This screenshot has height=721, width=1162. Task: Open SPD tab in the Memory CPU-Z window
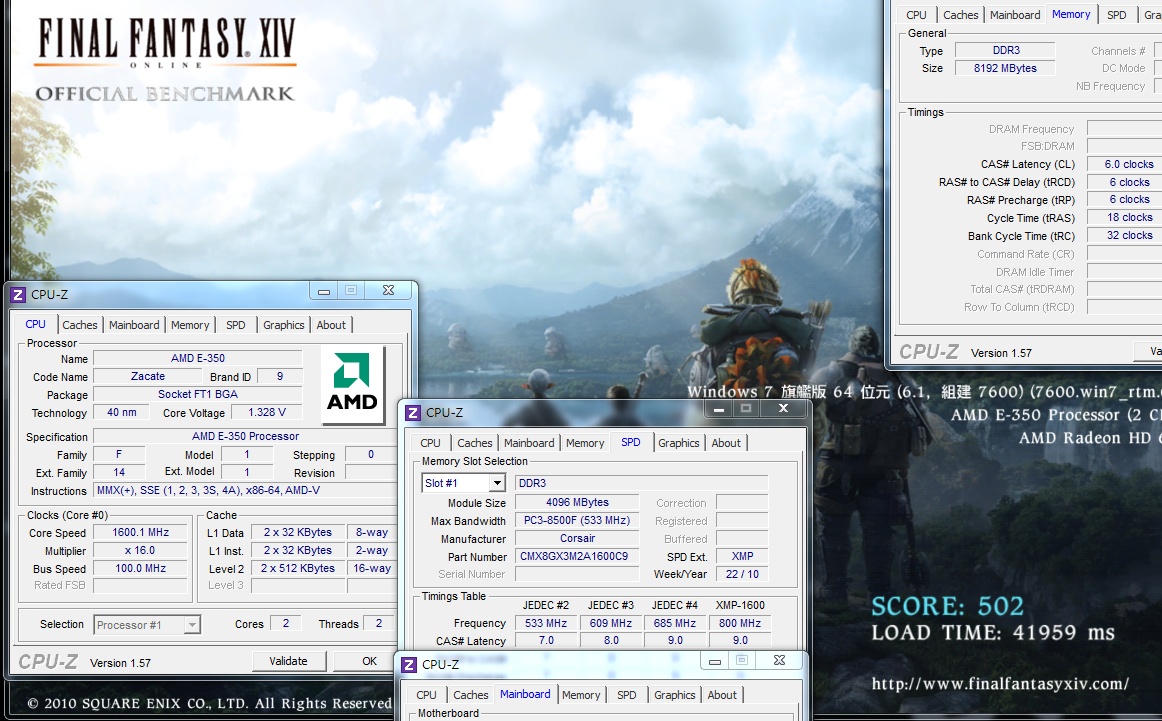pos(1117,14)
